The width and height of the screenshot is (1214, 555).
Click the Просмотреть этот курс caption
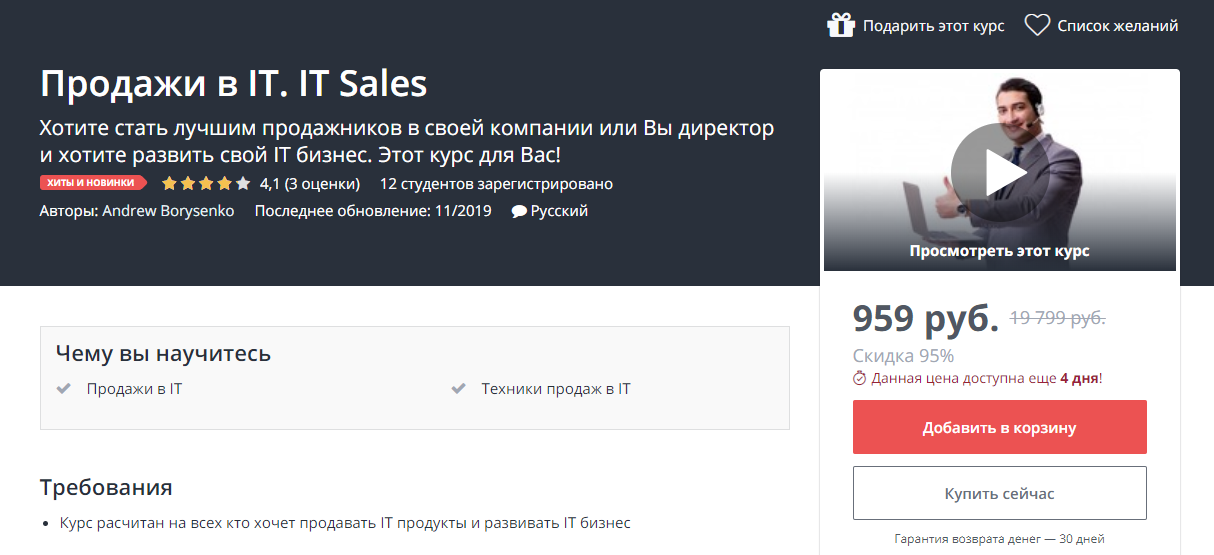(x=999, y=251)
